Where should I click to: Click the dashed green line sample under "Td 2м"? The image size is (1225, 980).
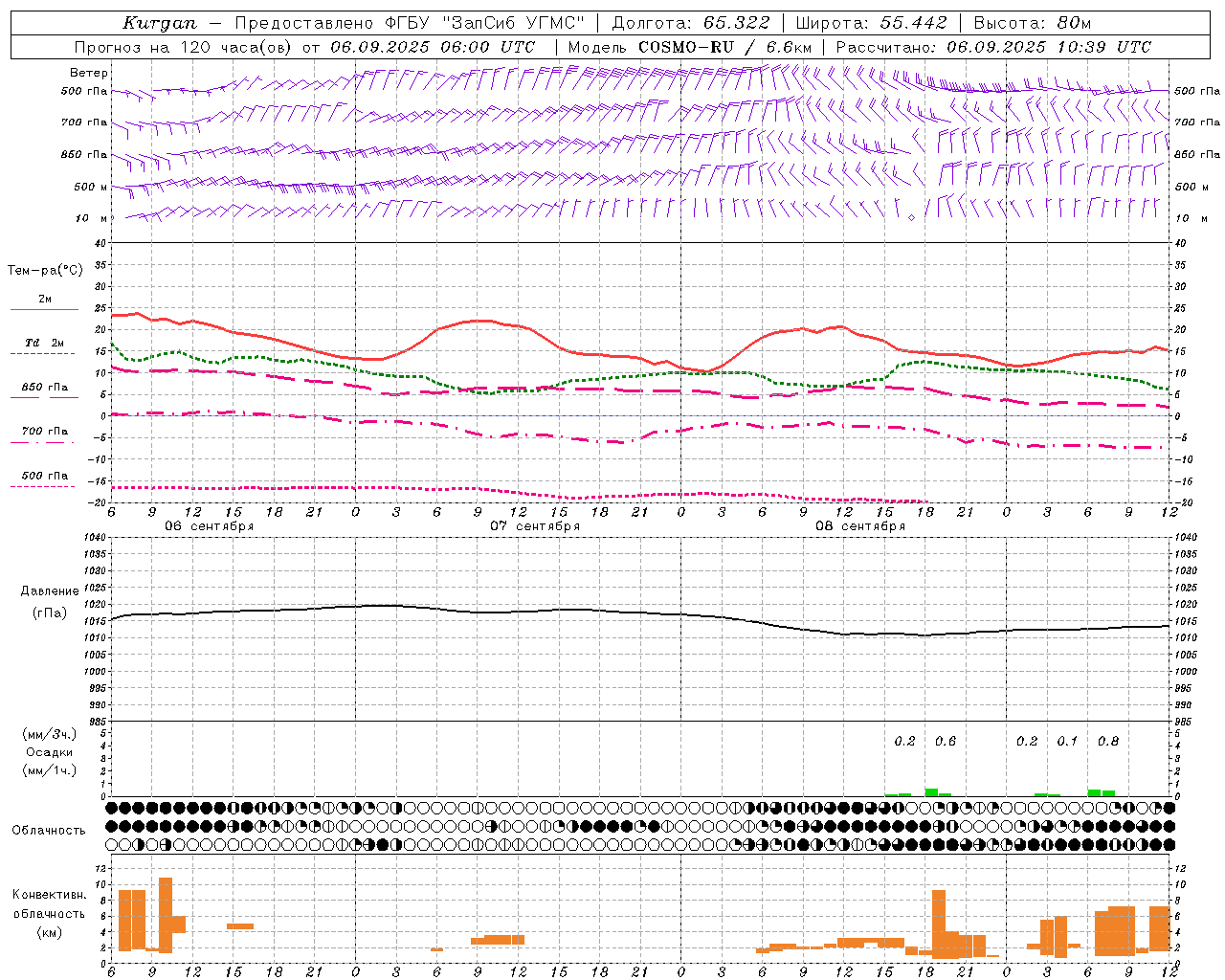pos(43,353)
